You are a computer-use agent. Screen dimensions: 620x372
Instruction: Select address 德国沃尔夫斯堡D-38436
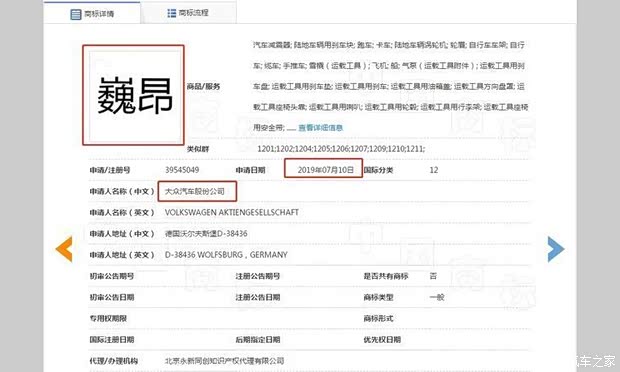(206, 234)
